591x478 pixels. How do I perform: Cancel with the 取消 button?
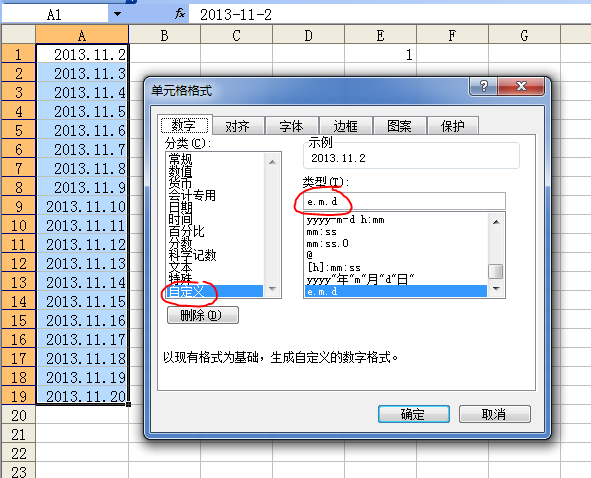495,414
